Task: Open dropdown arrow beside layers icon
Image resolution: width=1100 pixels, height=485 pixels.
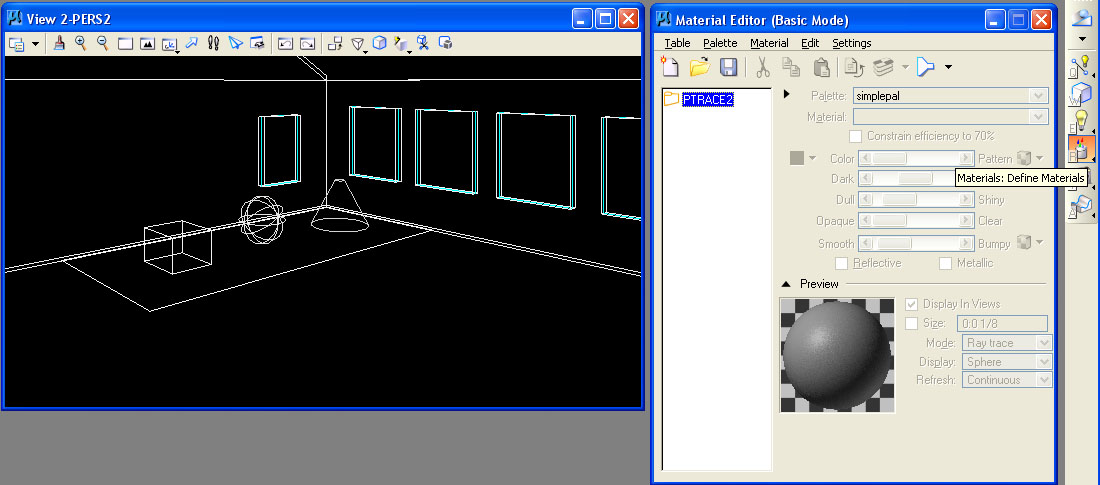Action: tap(905, 67)
